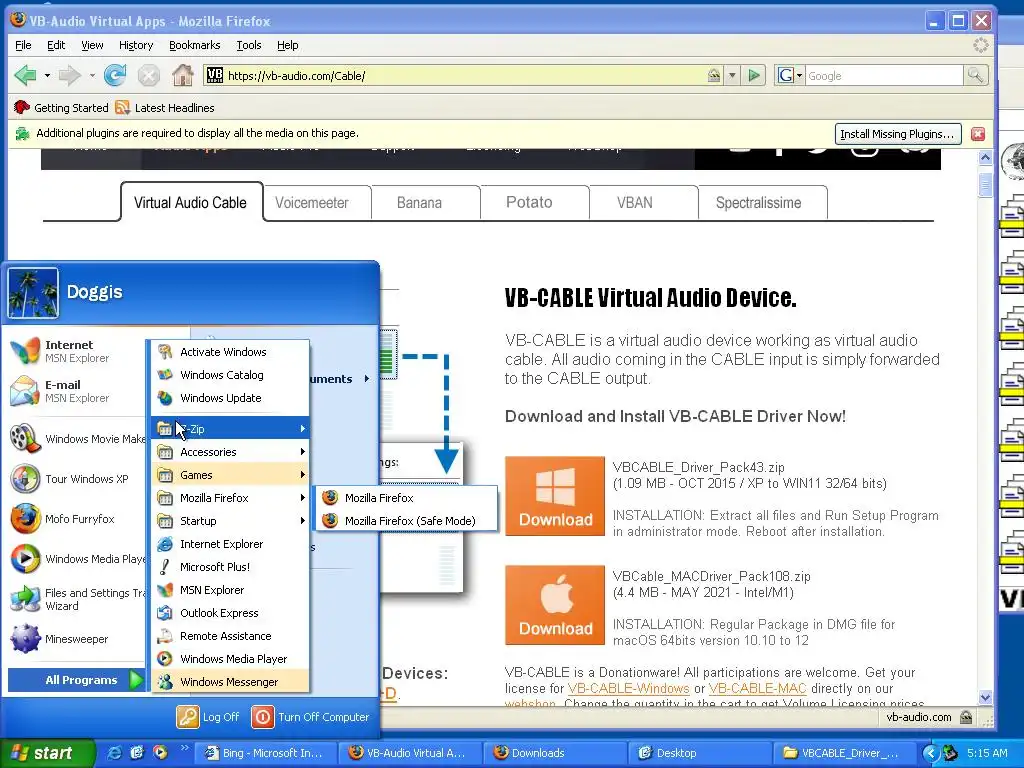Click the Internet Explorer quick launch icon
1024x768 pixels.
114,753
